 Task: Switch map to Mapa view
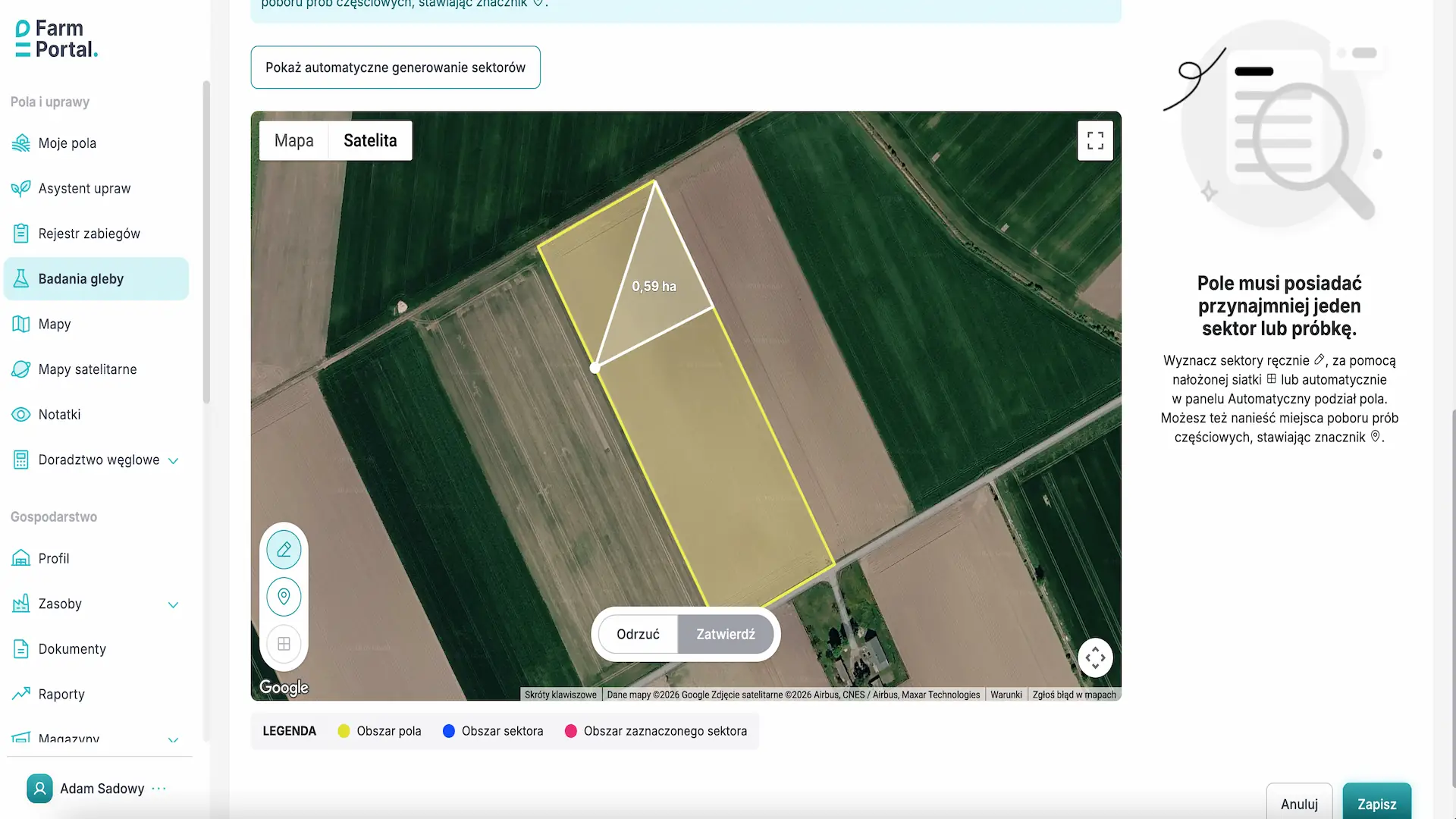pos(294,140)
